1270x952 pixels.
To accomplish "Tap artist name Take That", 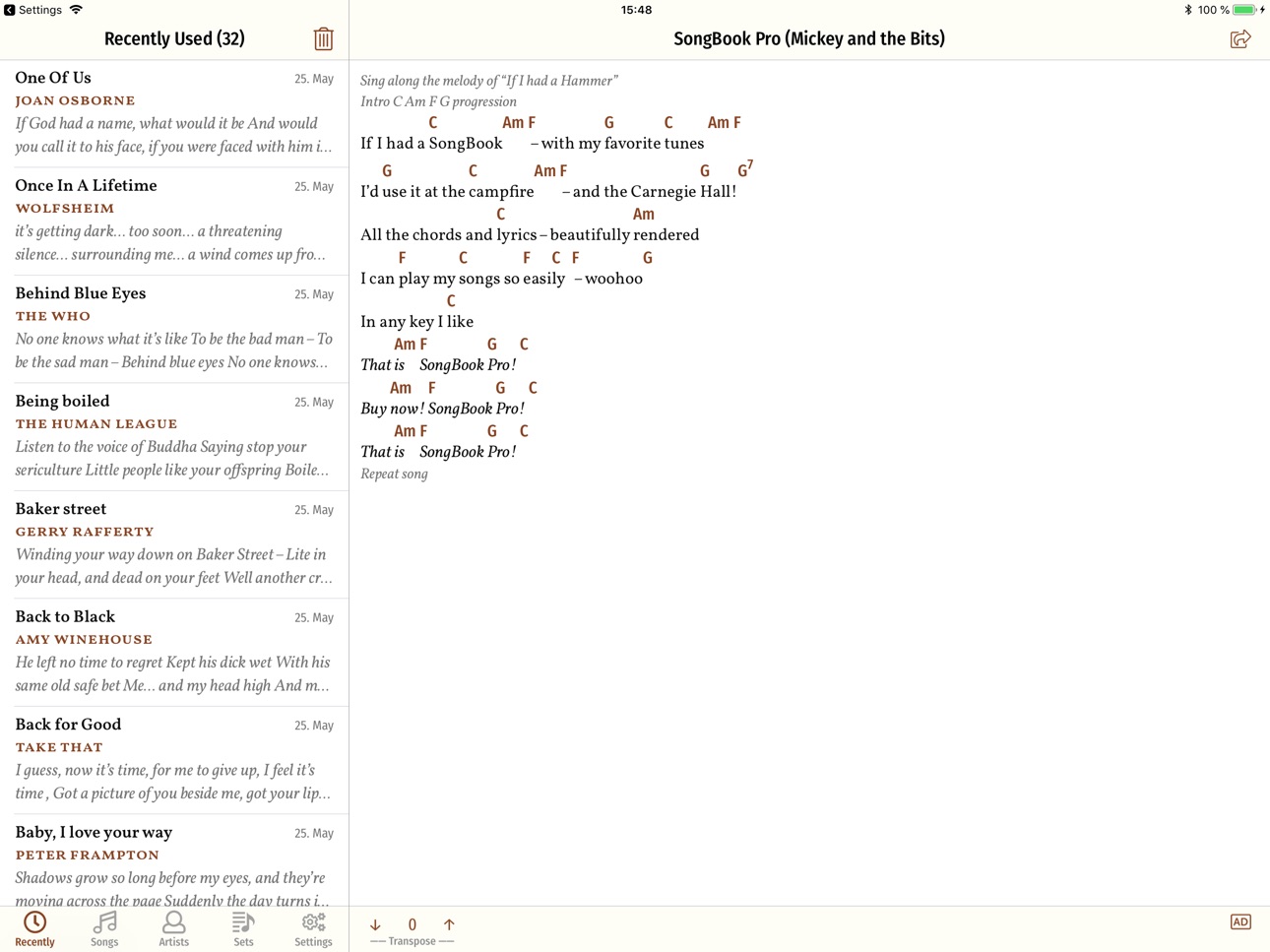I will (x=59, y=747).
